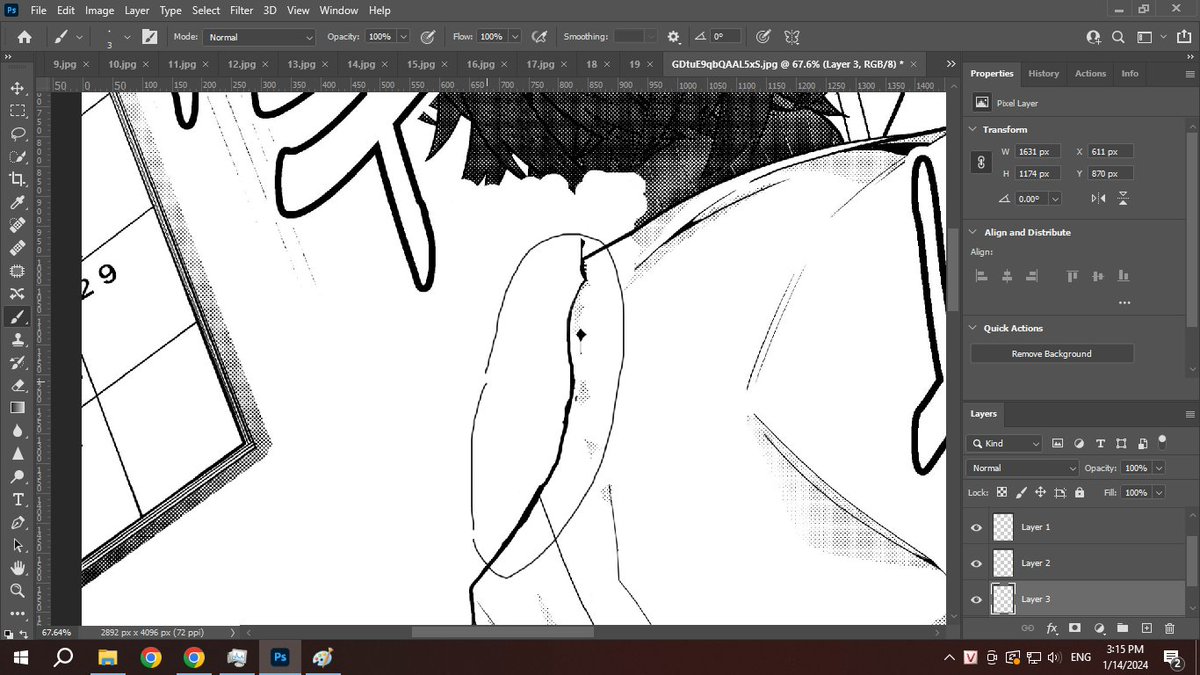This screenshot has width=1200, height=675.
Task: Select the Hand tool
Action: pyautogui.click(x=18, y=568)
